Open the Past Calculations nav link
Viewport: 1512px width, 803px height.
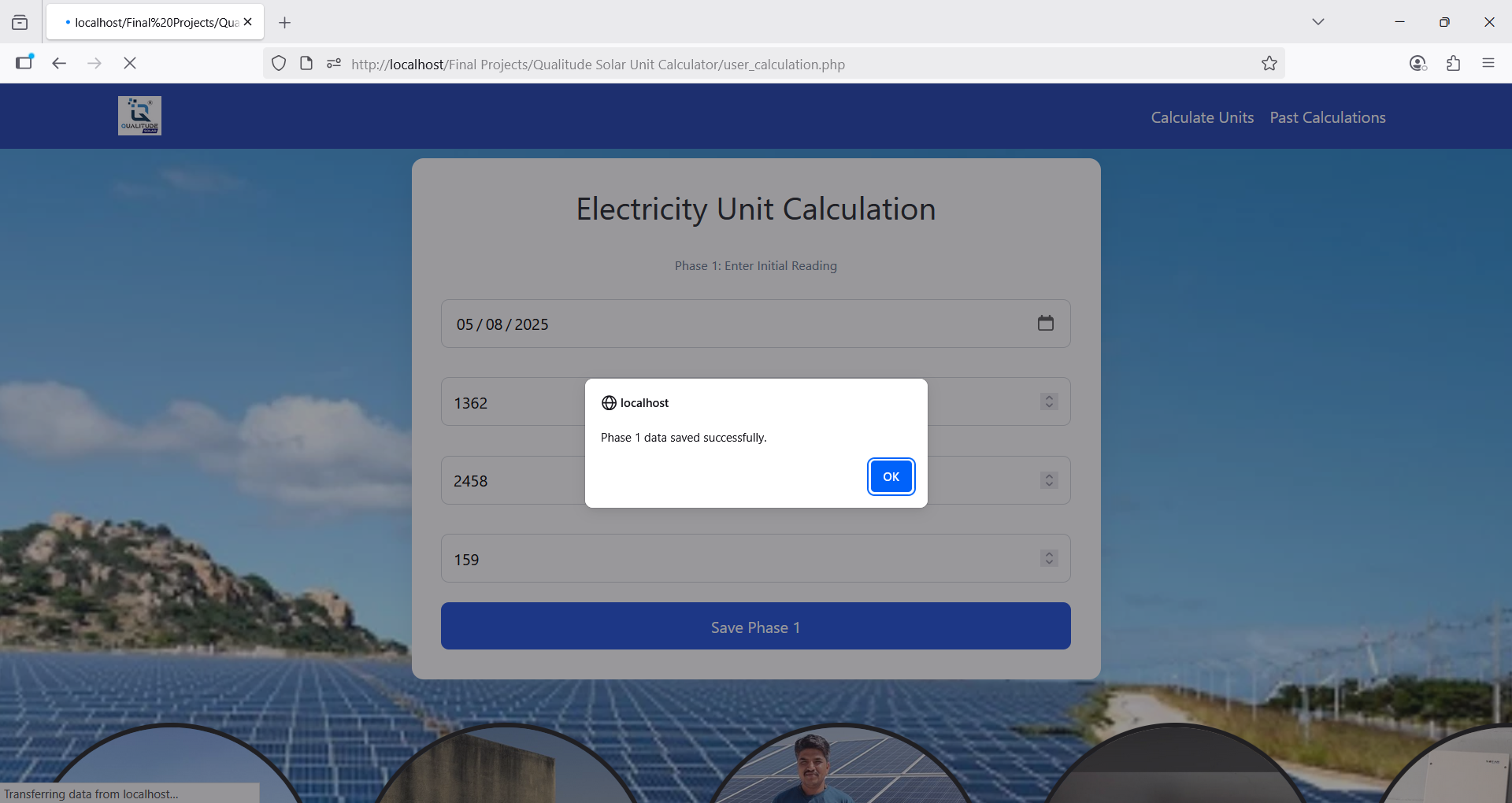1327,117
